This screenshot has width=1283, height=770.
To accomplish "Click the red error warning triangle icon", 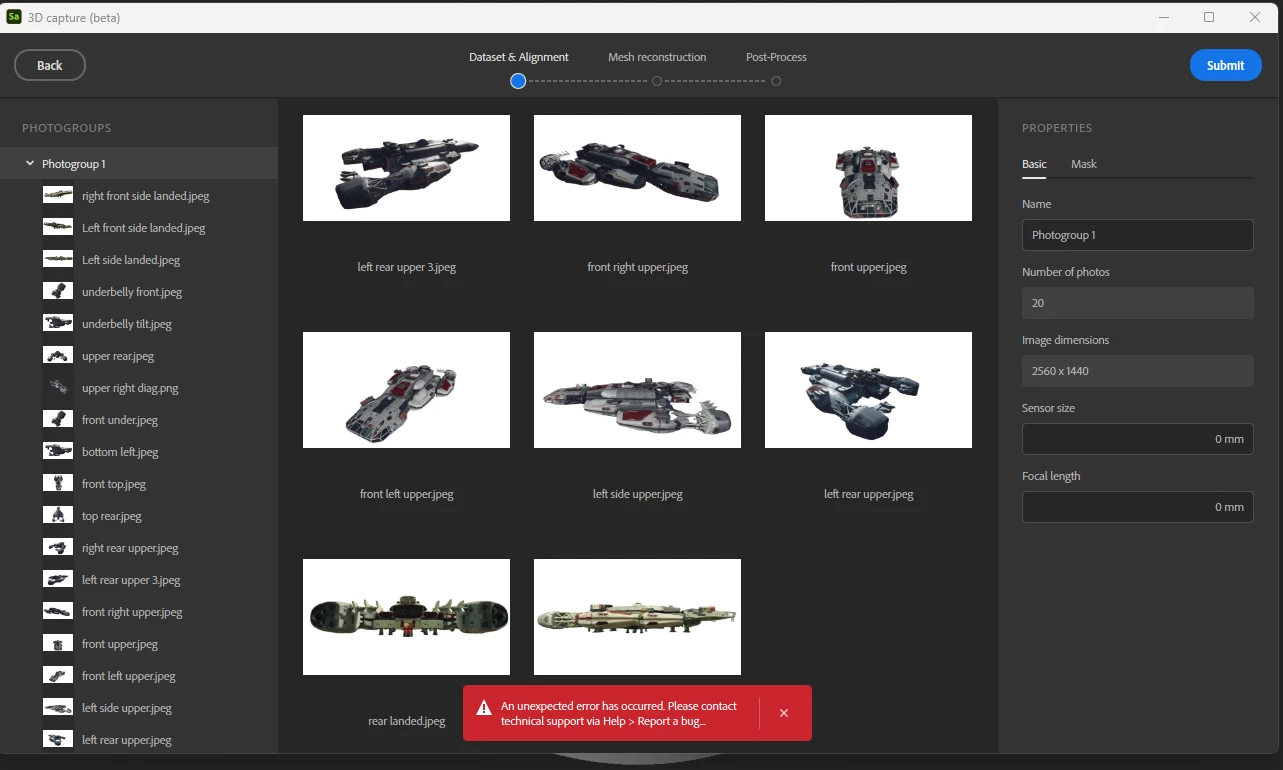I will coord(484,708).
